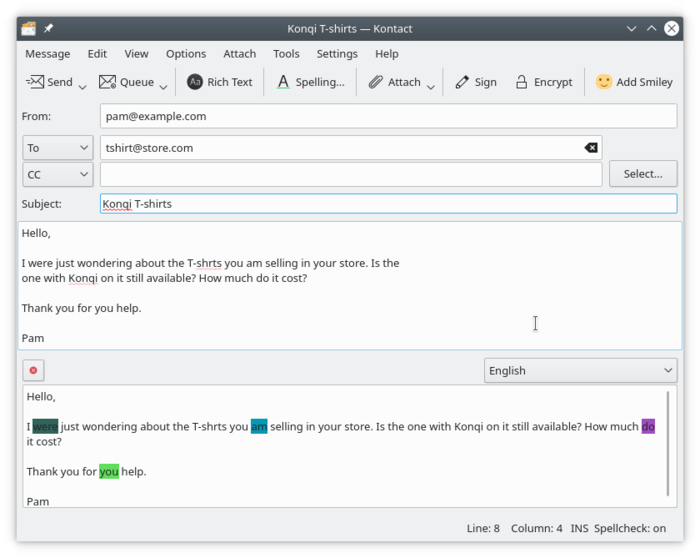This screenshot has width=700, height=558.
Task: Close the grammar checker panel
Action: (33, 370)
